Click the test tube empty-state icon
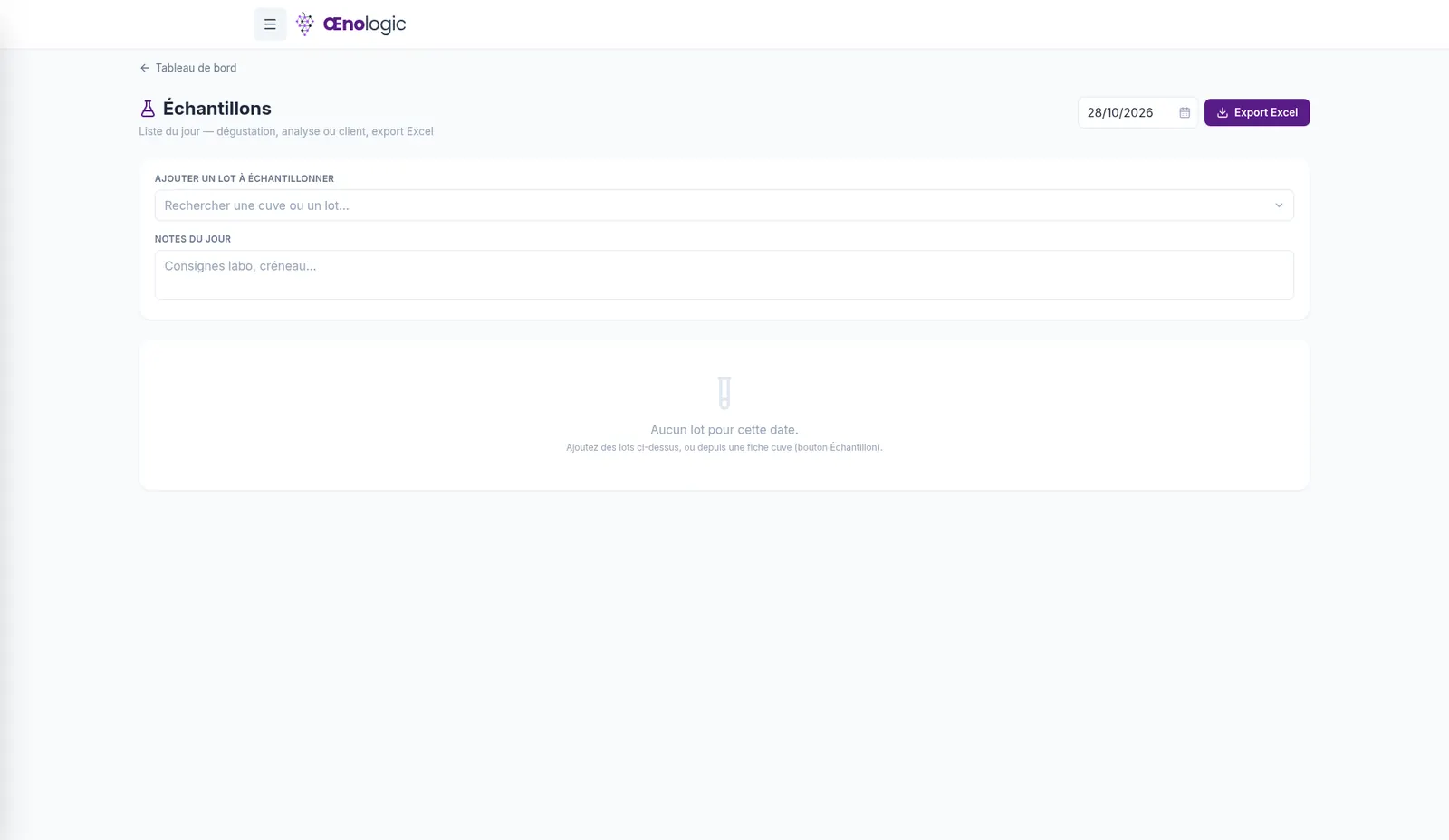Image resolution: width=1449 pixels, height=840 pixels. click(724, 393)
